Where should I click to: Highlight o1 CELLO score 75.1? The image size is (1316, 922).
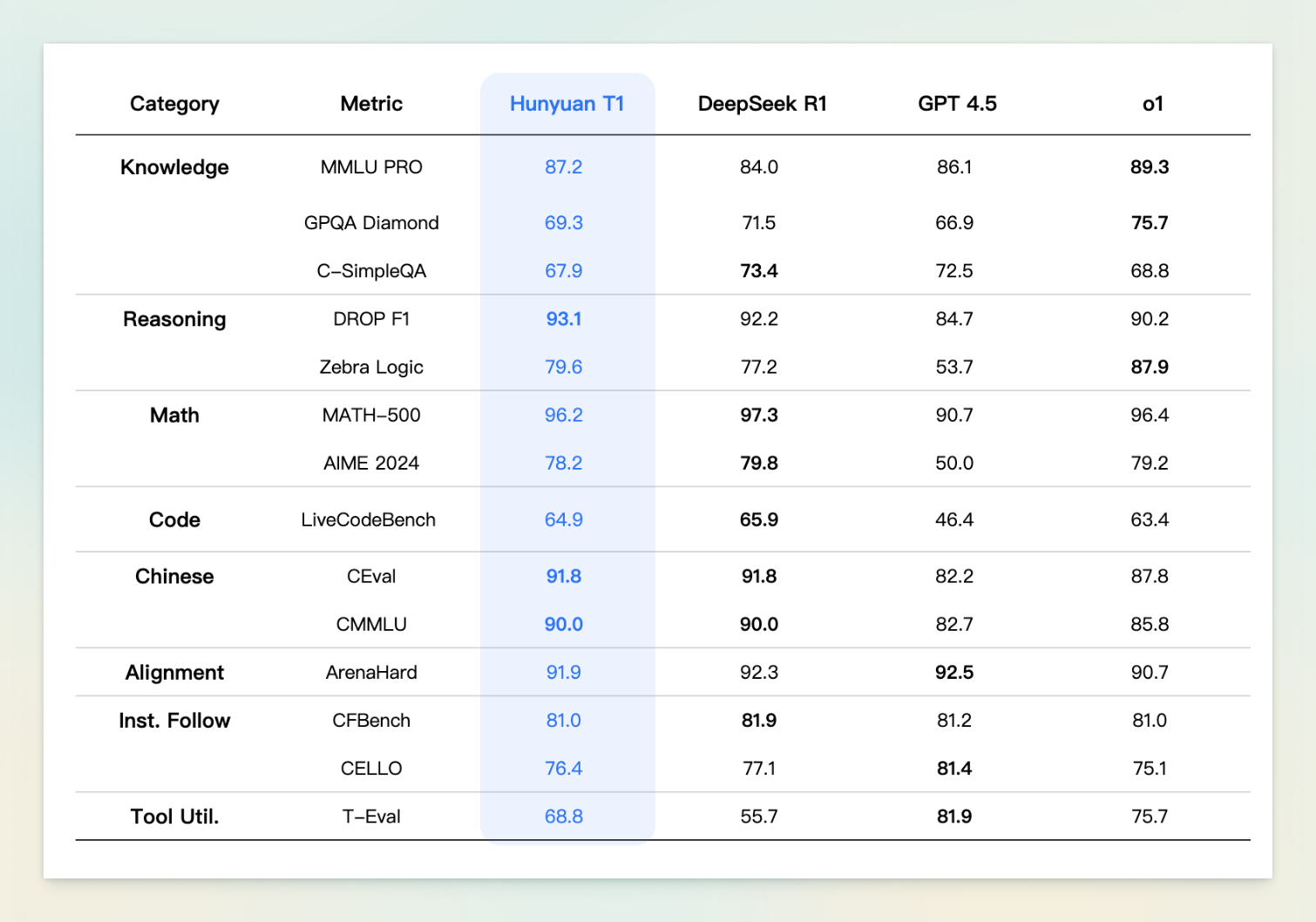coord(1150,768)
